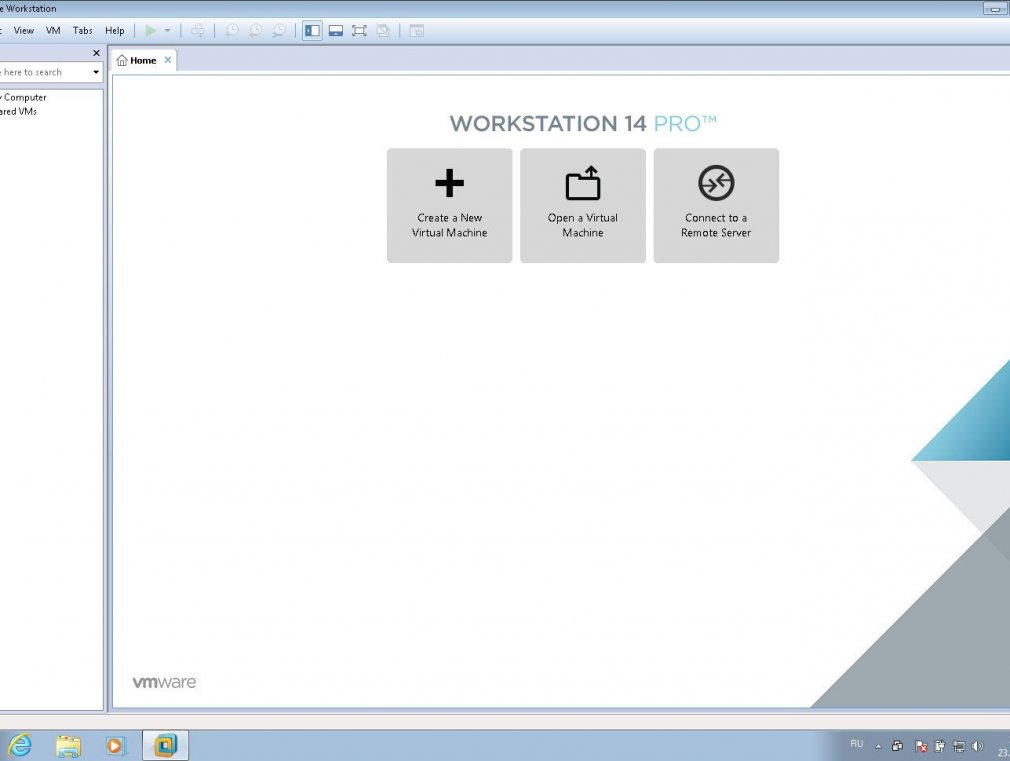This screenshot has width=1010, height=761.
Task: Select Shared VMs in the library tree
Action: click(19, 111)
